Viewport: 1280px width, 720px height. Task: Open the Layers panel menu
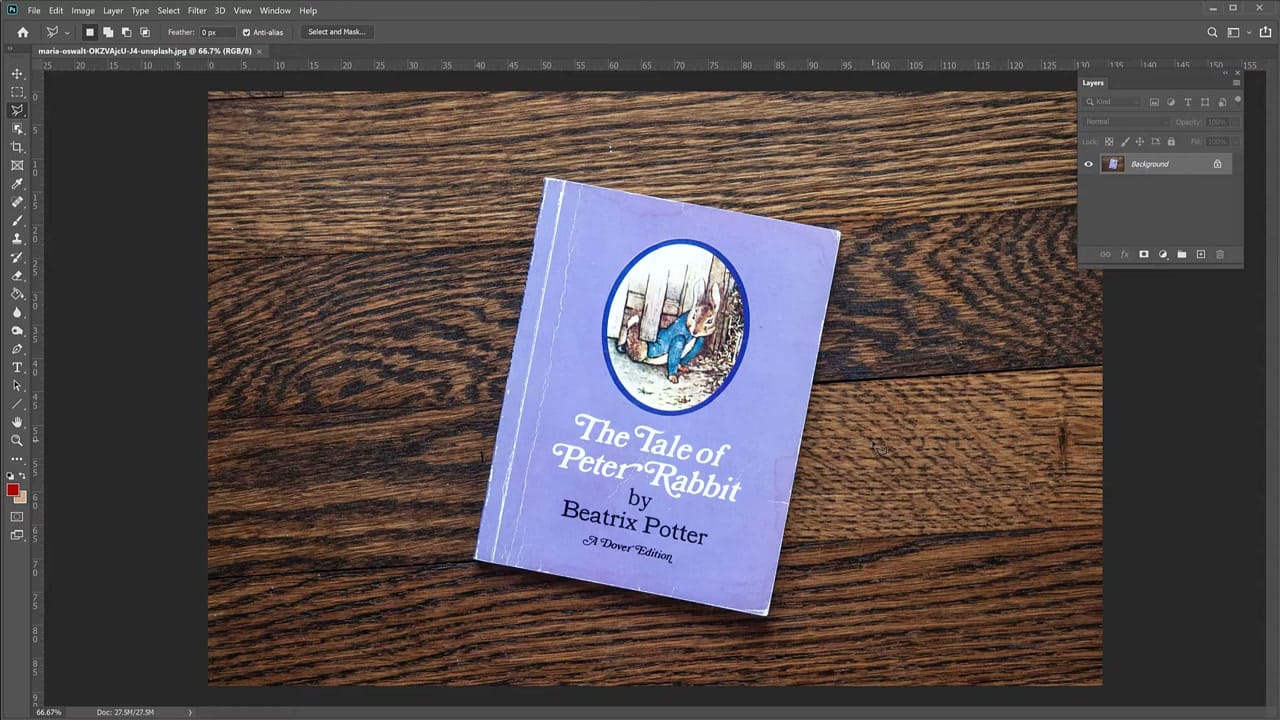pos(1236,83)
